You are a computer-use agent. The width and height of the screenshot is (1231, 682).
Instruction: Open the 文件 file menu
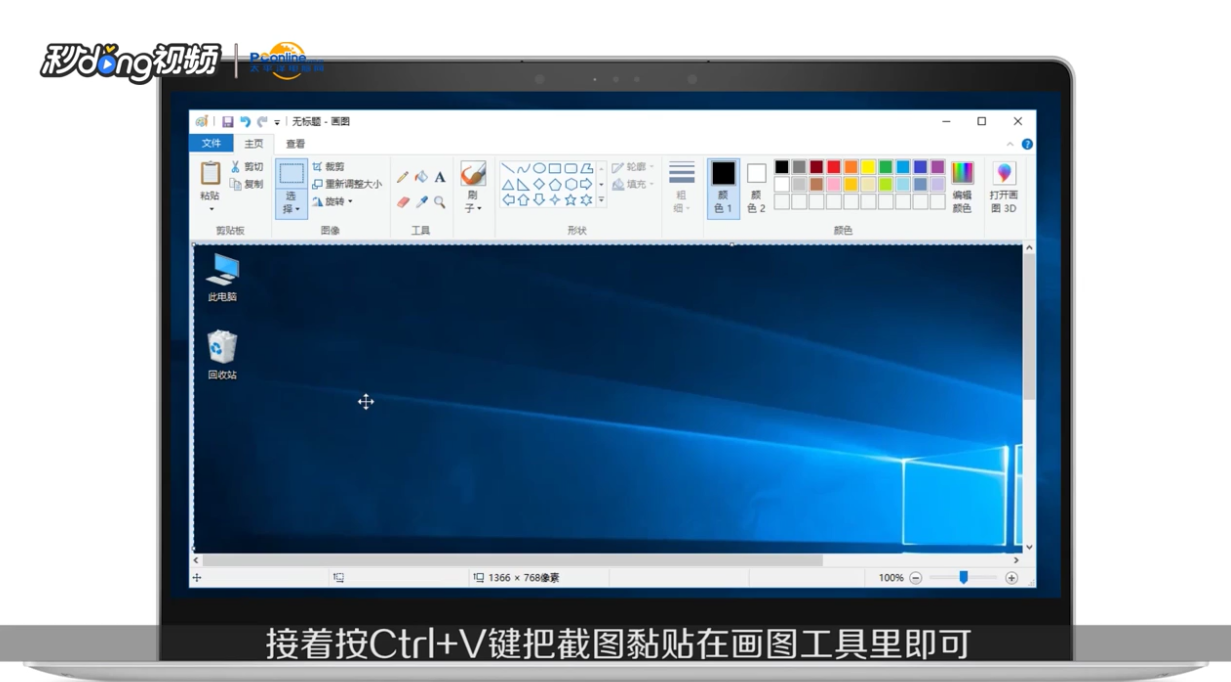pos(211,144)
